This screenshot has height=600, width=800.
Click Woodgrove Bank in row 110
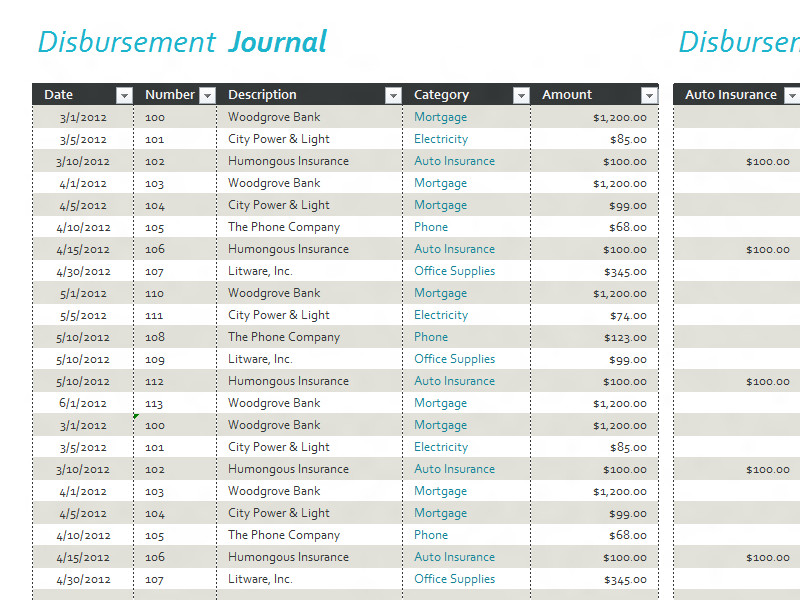click(274, 293)
